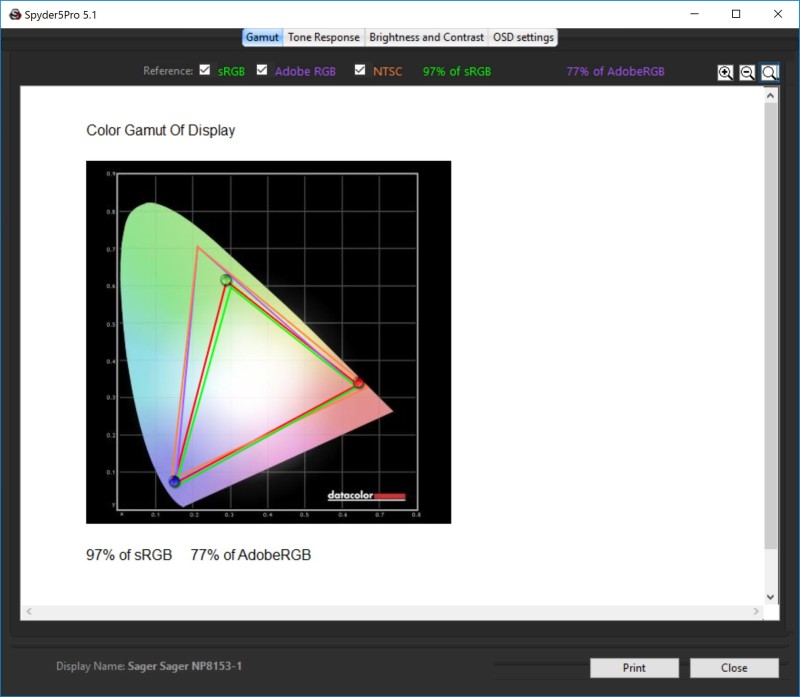
Task: Click the purple '77% of AdobeRGB' header text
Action: 615,71
